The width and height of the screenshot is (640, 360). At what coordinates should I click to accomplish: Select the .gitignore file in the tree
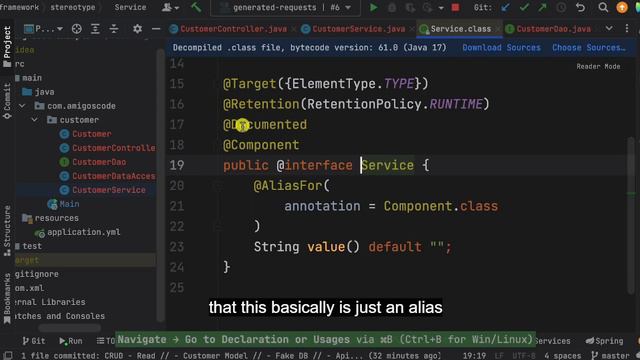click(x=37, y=274)
